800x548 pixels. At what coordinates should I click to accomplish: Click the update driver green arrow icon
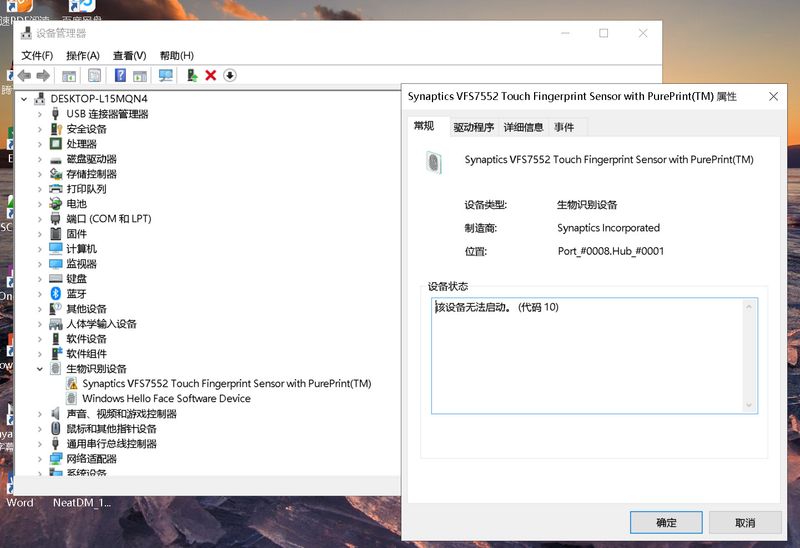coord(192,76)
